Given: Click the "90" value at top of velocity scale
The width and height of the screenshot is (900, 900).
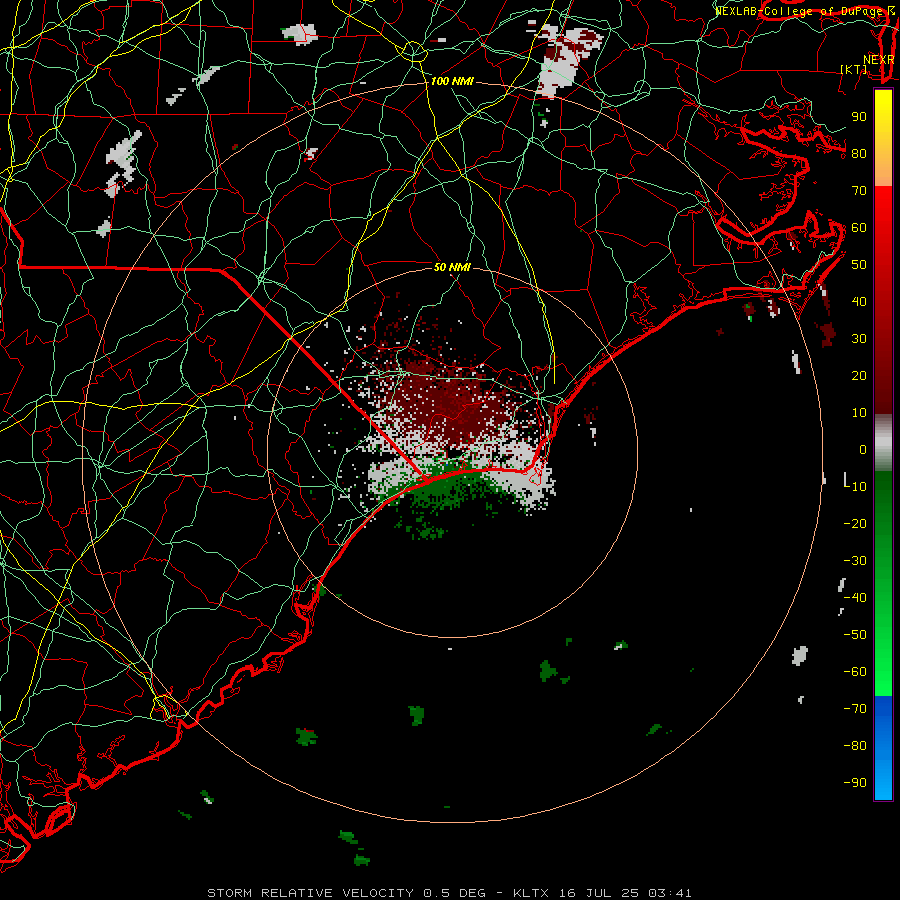Looking at the screenshot, I should pyautogui.click(x=859, y=117).
